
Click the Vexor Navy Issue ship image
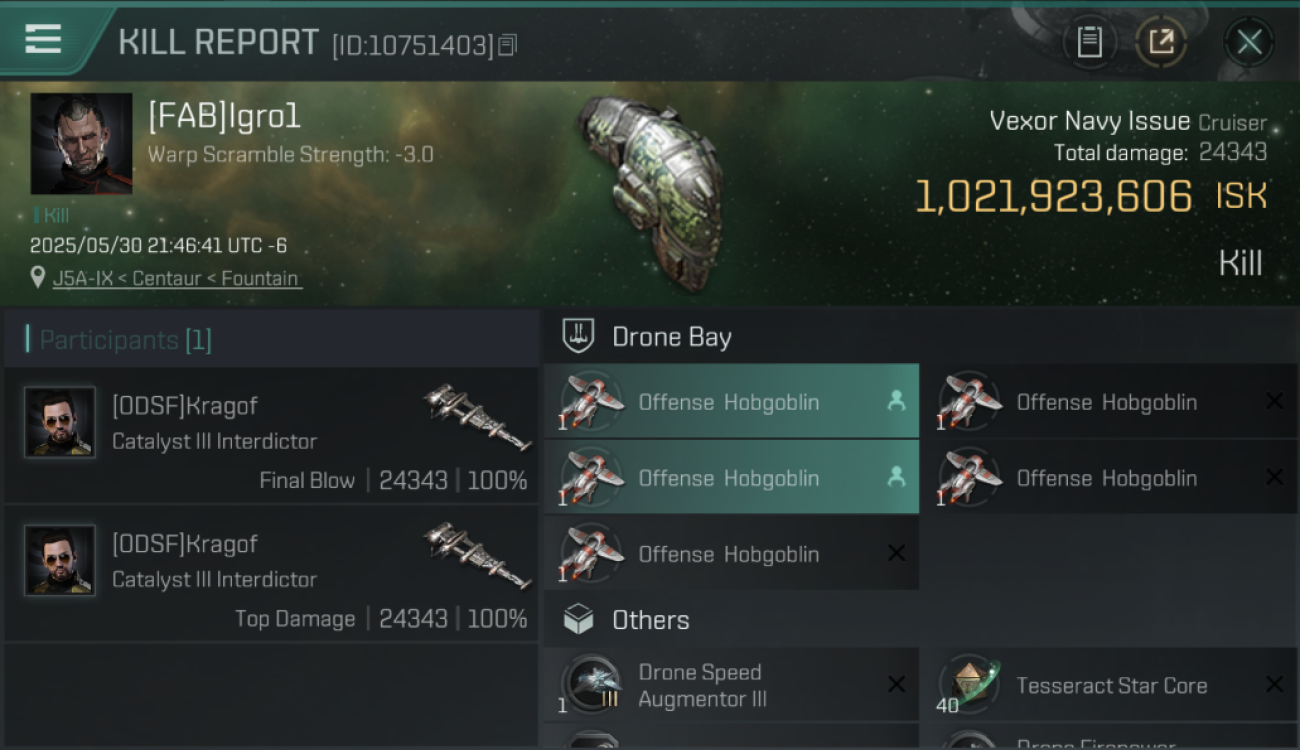(650, 192)
